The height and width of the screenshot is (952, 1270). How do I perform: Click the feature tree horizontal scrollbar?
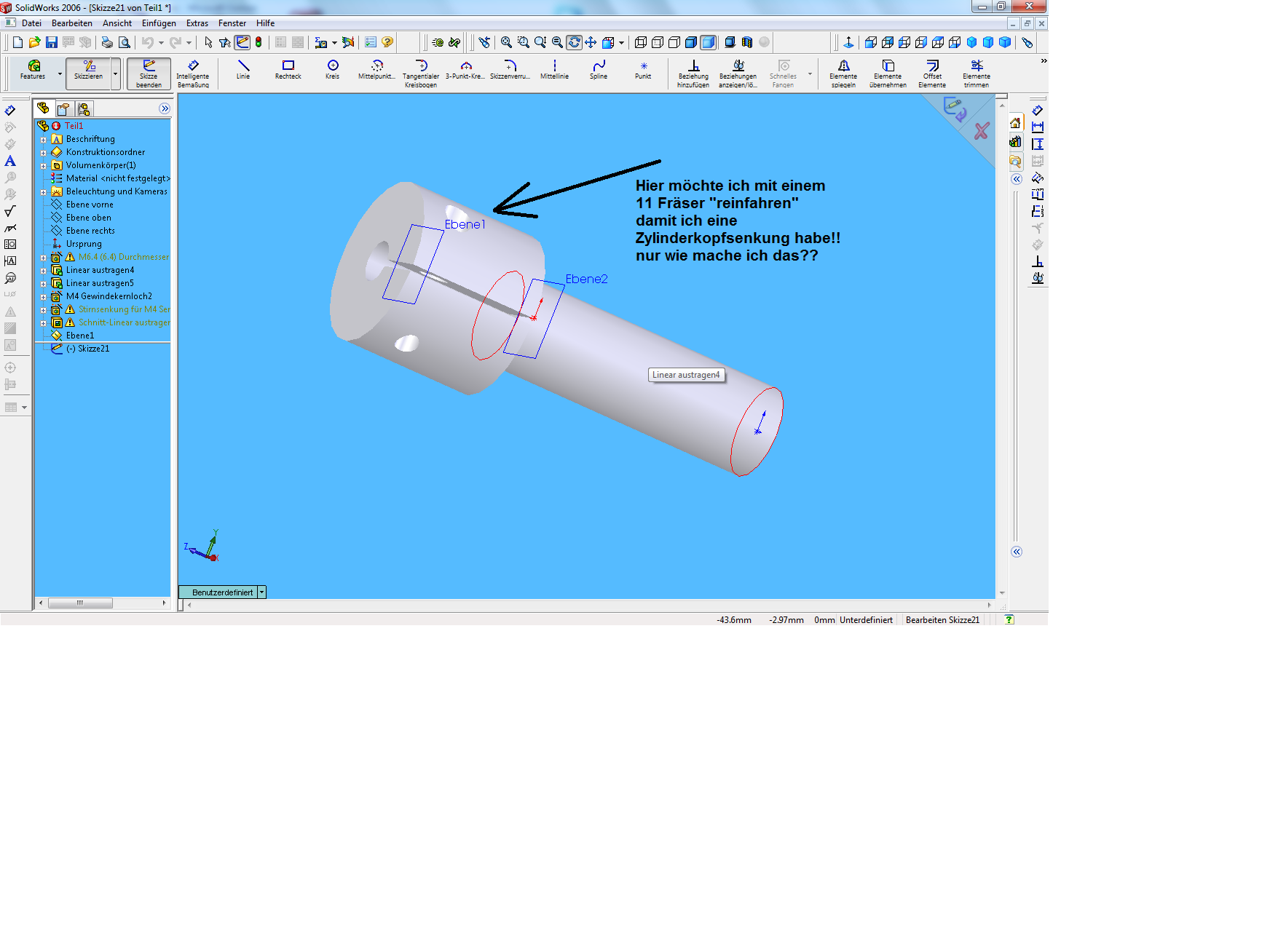point(80,603)
